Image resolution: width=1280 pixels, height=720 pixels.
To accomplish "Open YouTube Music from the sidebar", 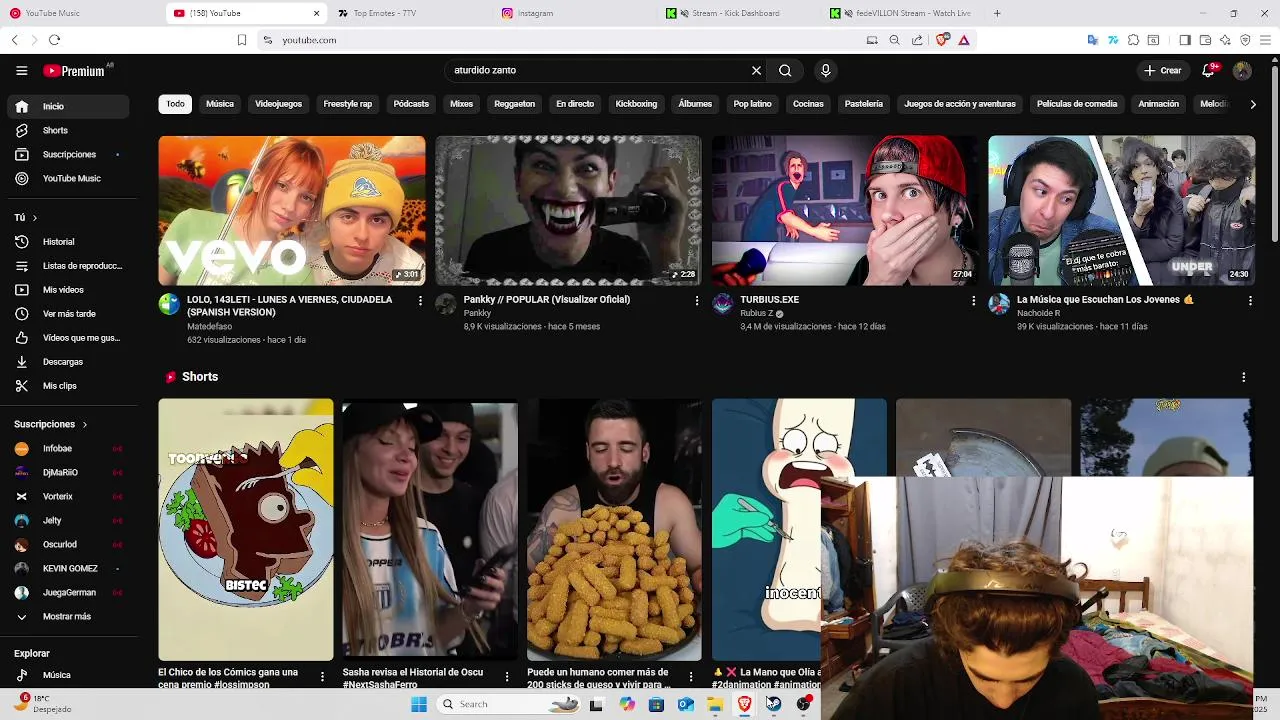I will 68,178.
